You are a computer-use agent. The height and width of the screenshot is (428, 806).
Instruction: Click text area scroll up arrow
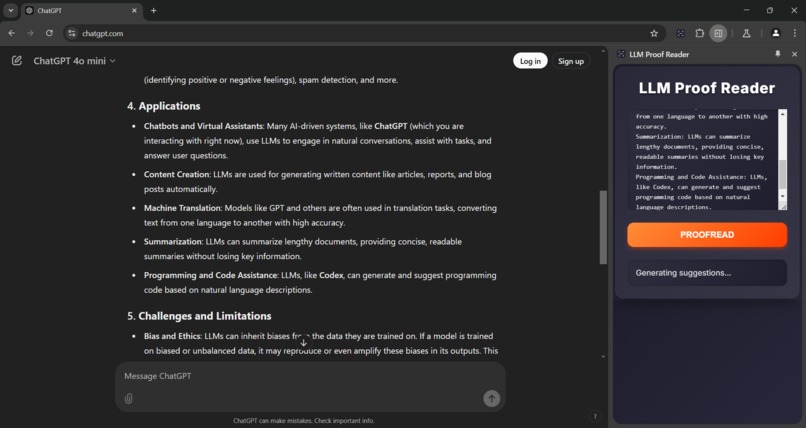[x=782, y=113]
